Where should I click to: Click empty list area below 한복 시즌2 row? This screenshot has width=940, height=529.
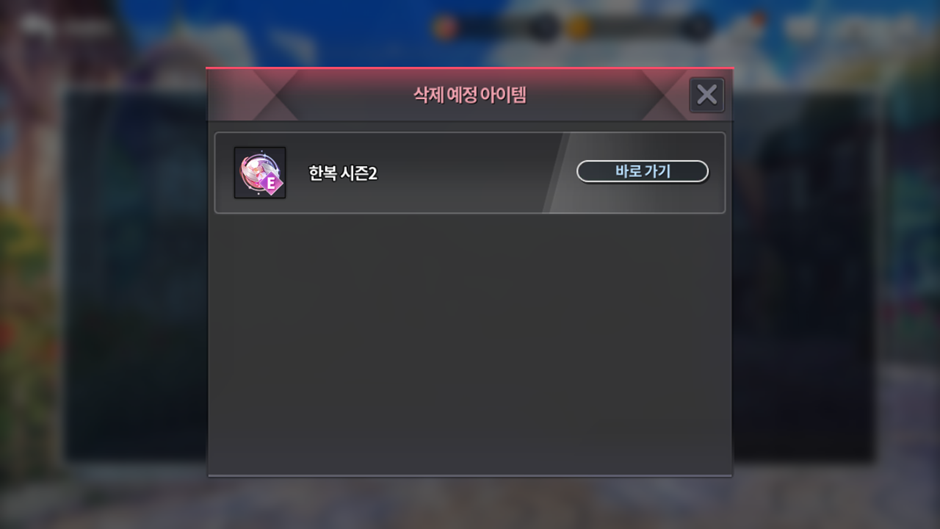pos(469,345)
